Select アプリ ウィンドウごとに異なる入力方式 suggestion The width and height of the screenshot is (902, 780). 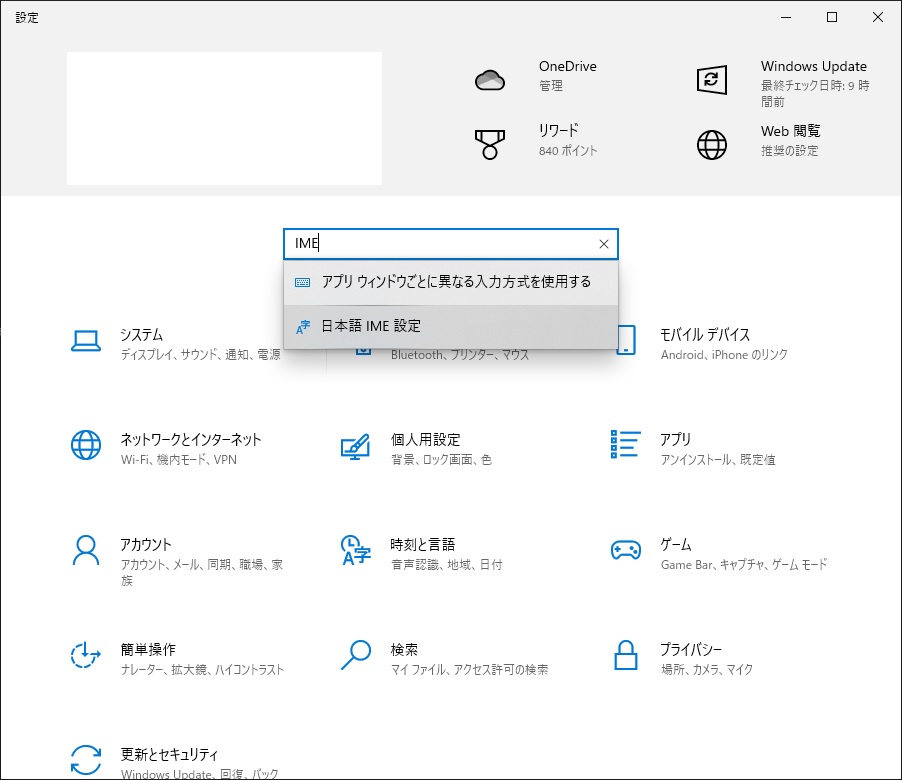pos(450,282)
